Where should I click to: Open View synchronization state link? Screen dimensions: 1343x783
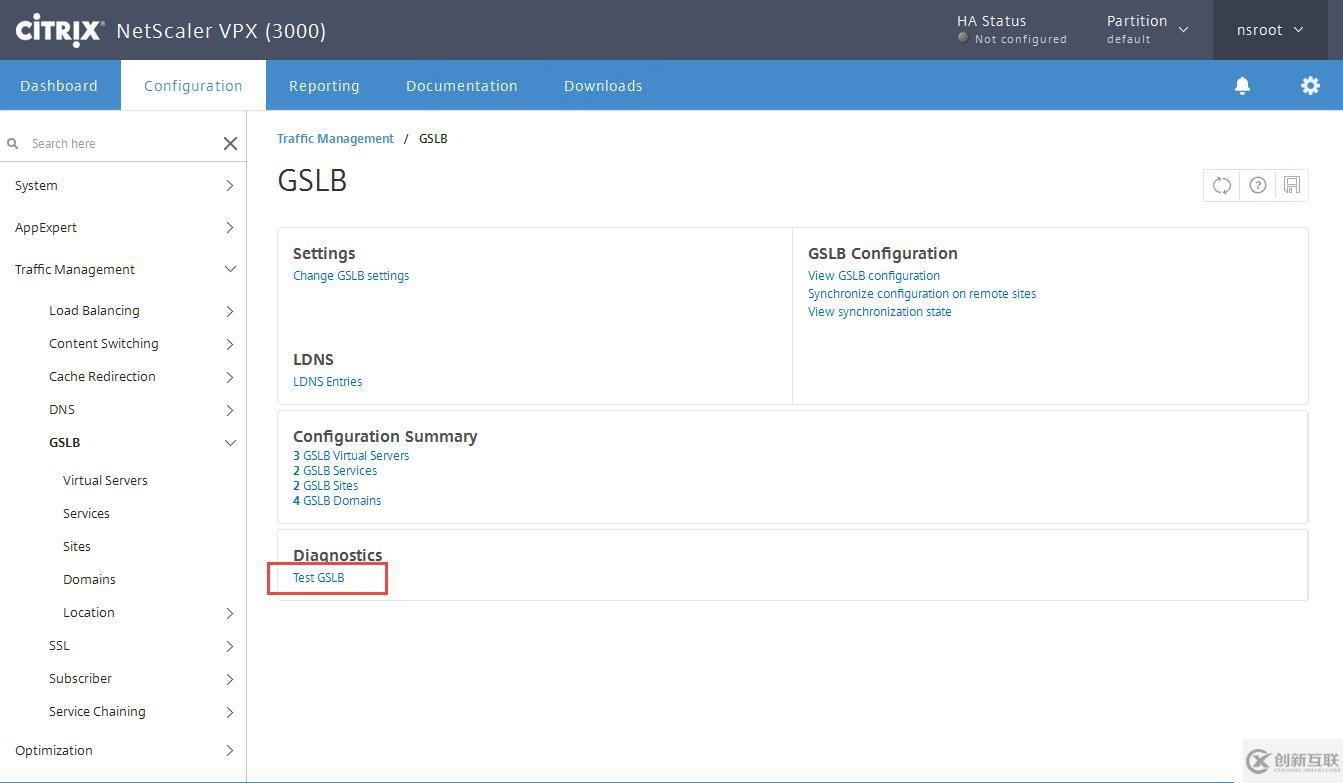pyautogui.click(x=880, y=312)
